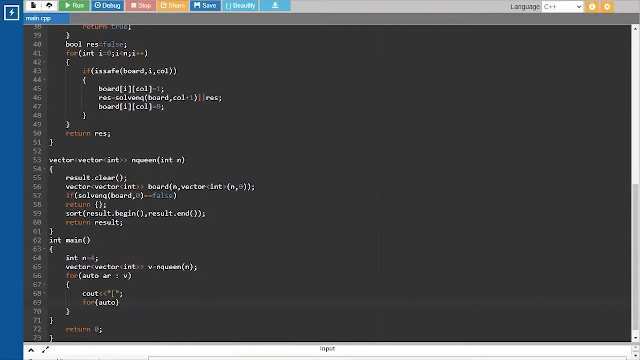
Task: Click the editor scrollbar up arrow
Action: pyautogui.click(x=635, y=29)
